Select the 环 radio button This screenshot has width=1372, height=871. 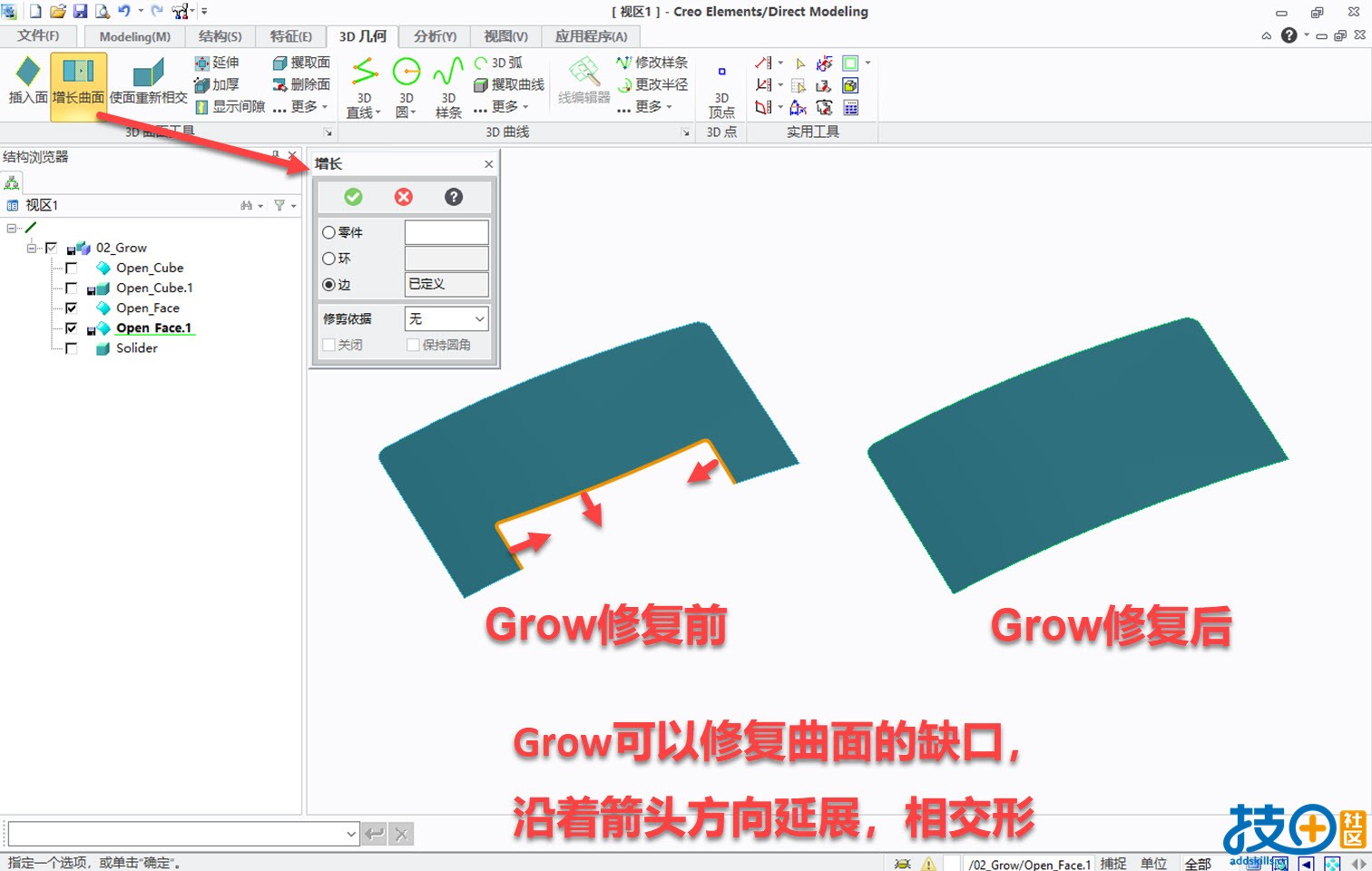tap(328, 259)
